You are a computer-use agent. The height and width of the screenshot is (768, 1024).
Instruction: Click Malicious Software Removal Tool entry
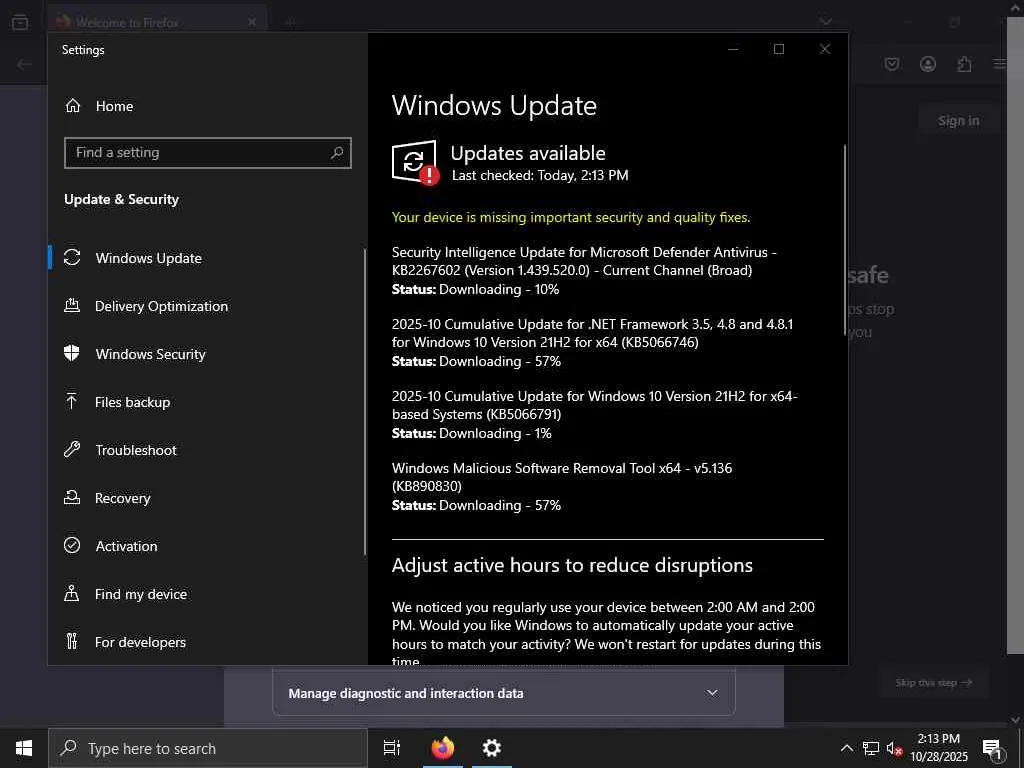point(562,486)
